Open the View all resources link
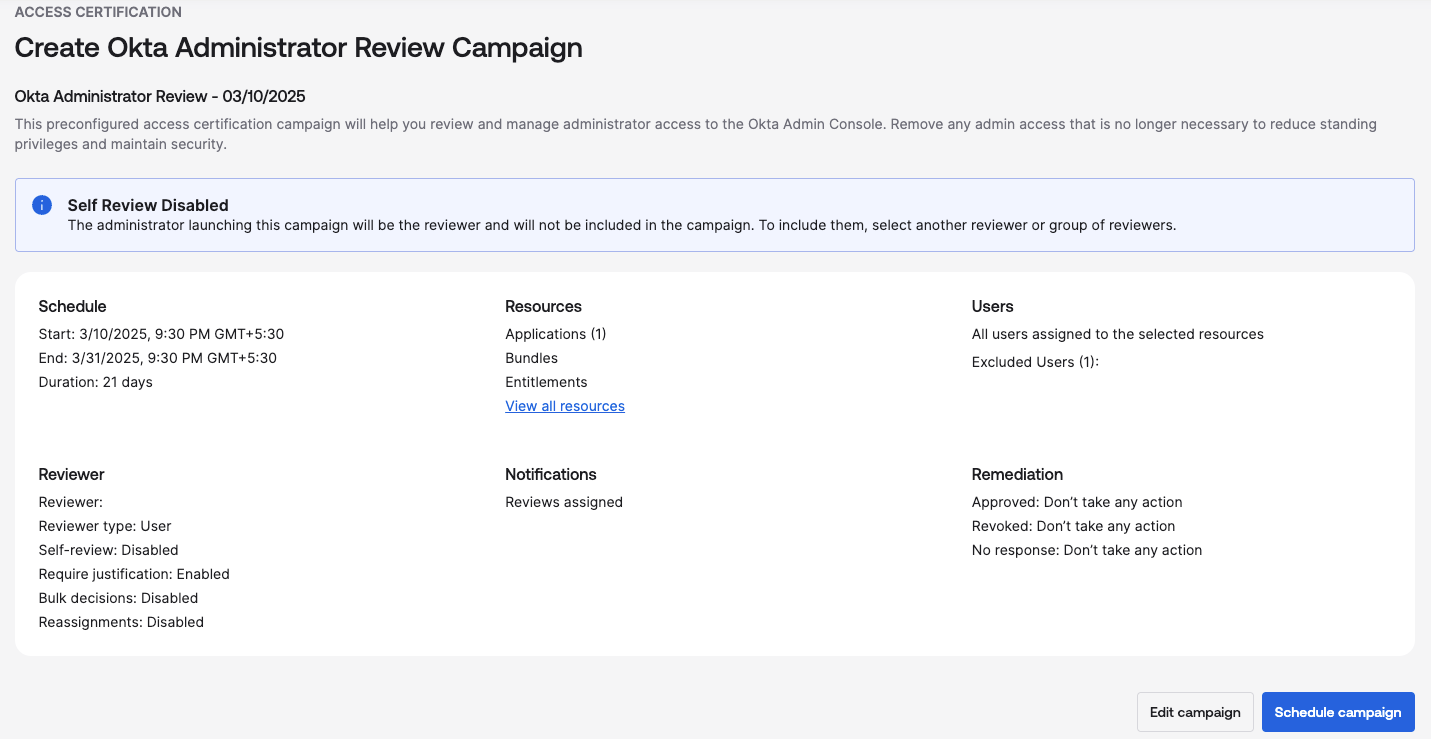This screenshot has width=1431, height=739. pyautogui.click(x=565, y=406)
